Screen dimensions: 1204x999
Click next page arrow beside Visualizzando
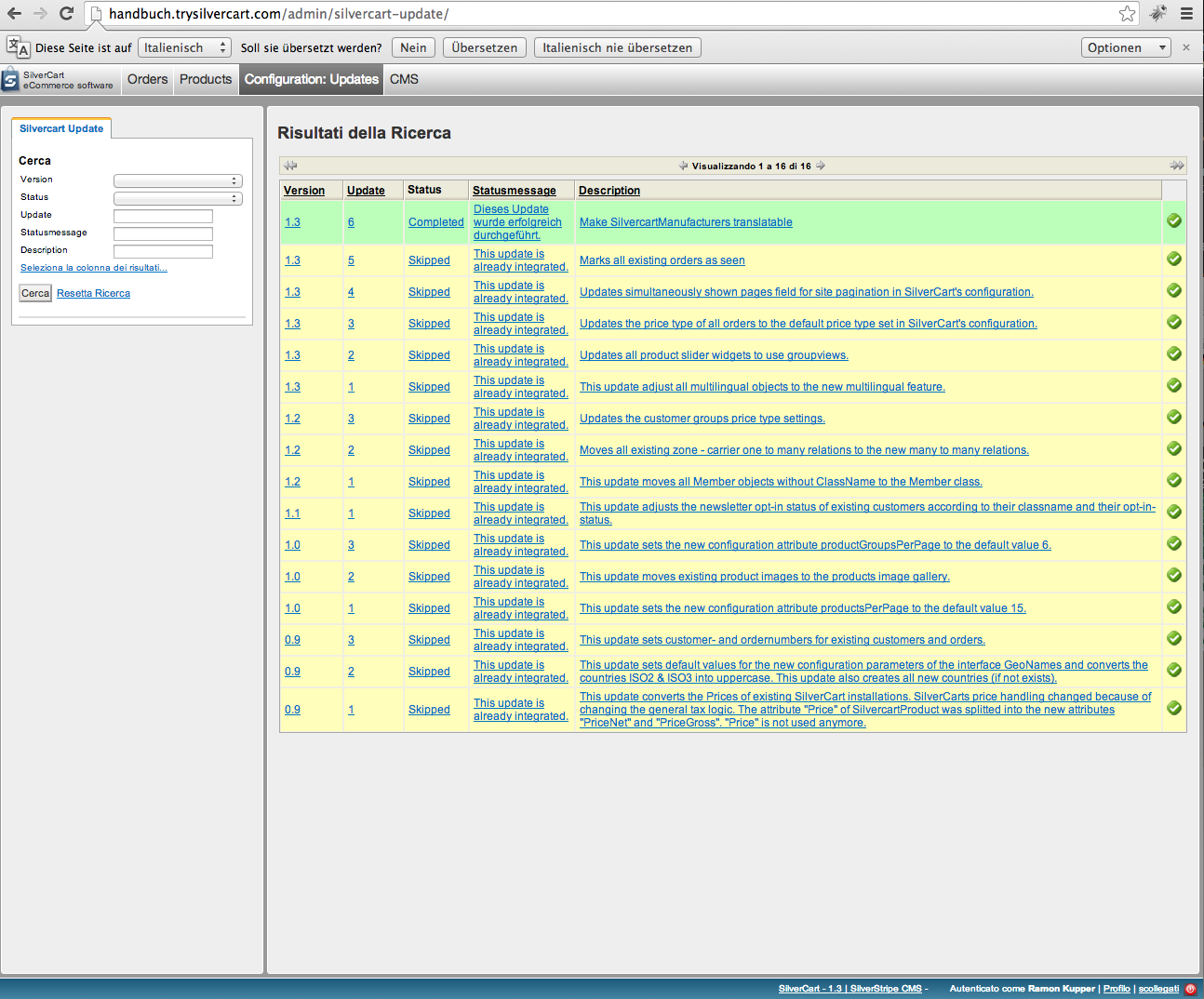pyautogui.click(x=821, y=166)
